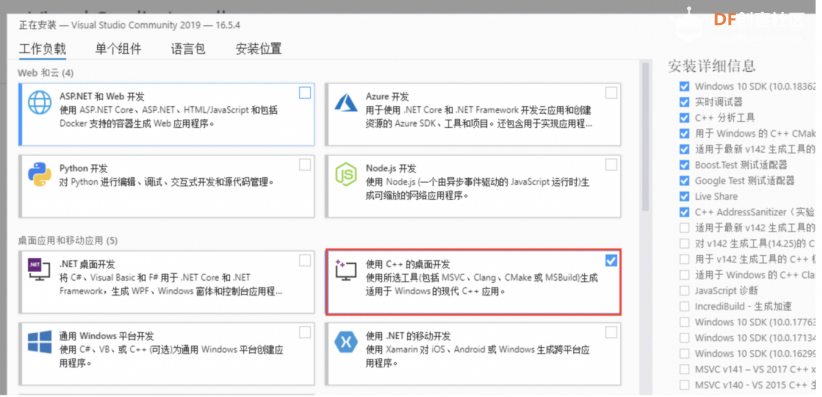822x397 pixels.
Task: Select the .NET 桌面开发 card title
Action: coord(87,264)
